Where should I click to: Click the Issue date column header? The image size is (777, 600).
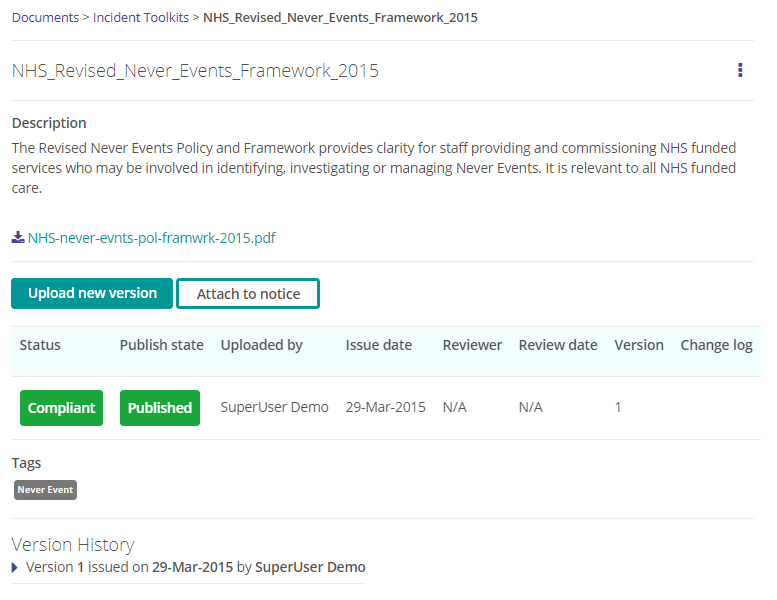(379, 345)
